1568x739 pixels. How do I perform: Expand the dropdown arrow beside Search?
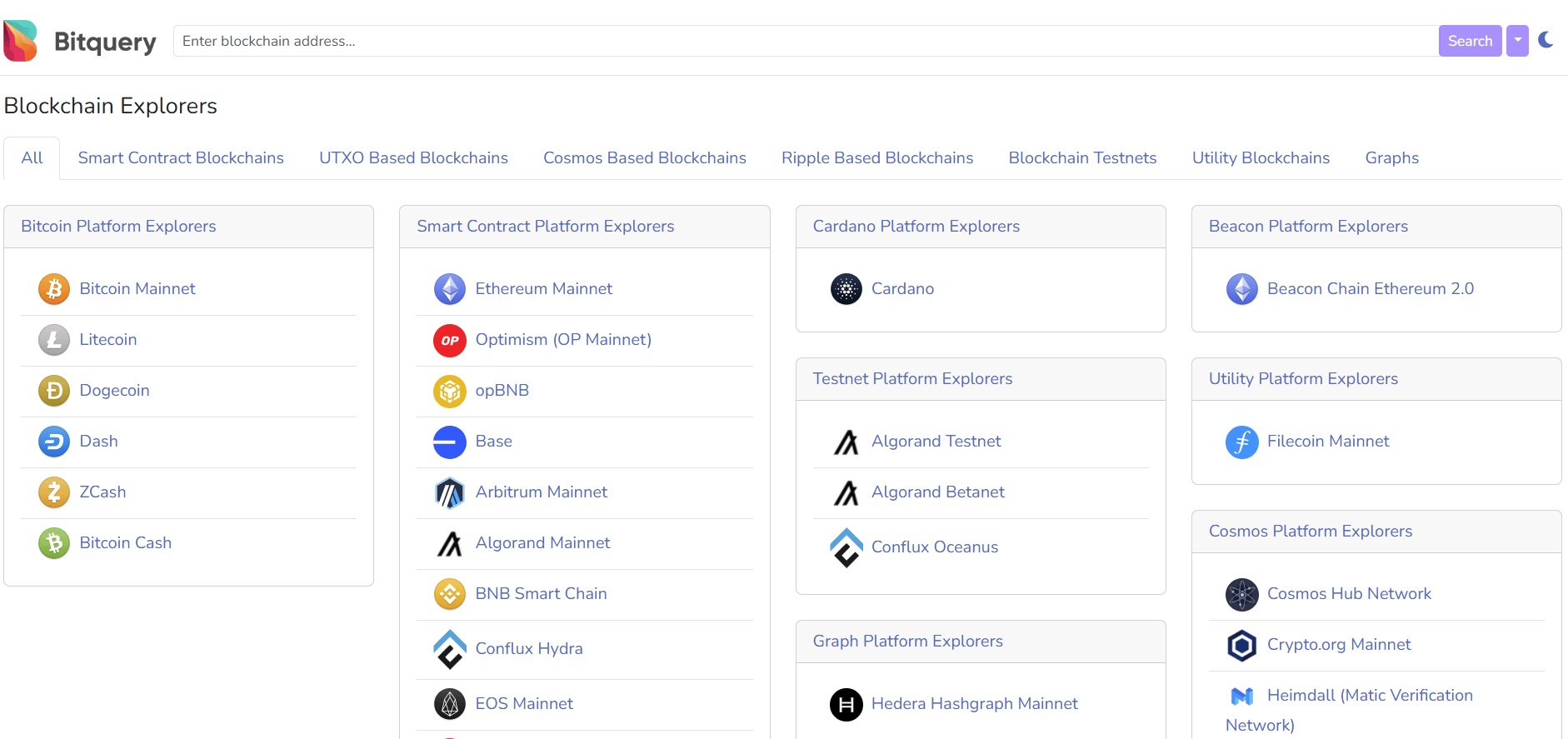tap(1517, 41)
